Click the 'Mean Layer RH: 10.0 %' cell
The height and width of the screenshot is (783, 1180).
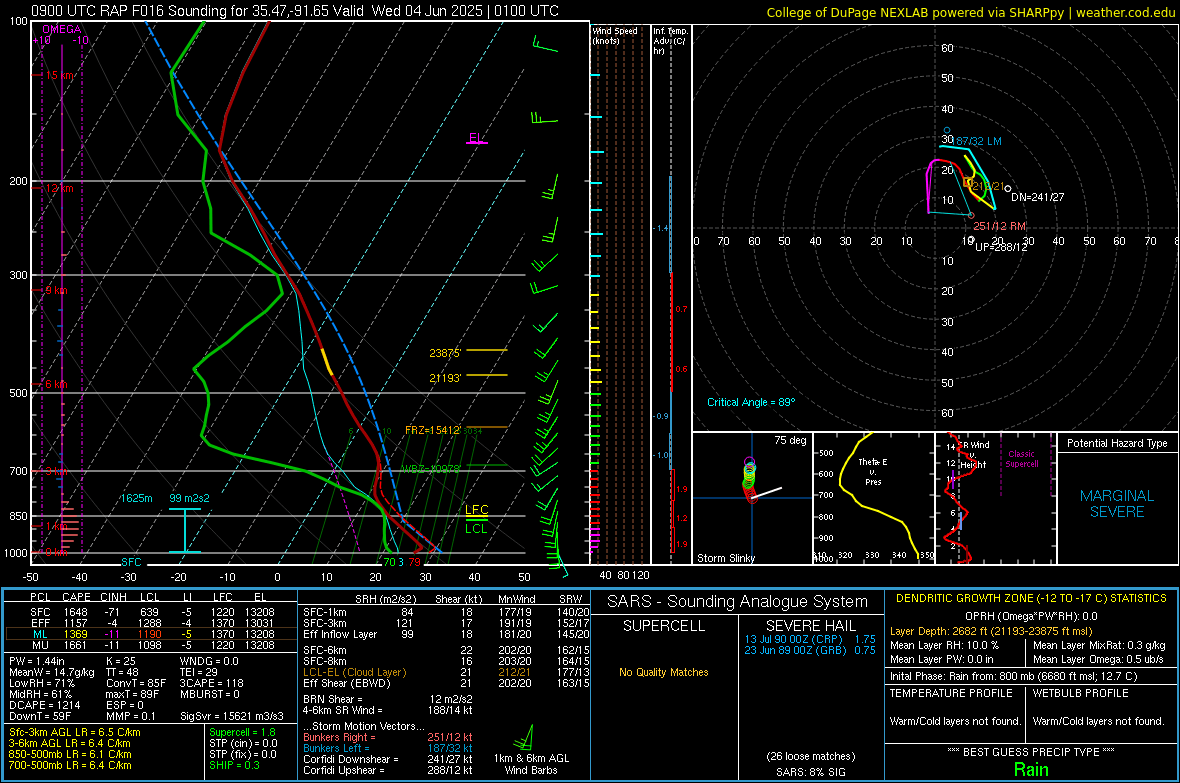pyautogui.click(x=944, y=645)
